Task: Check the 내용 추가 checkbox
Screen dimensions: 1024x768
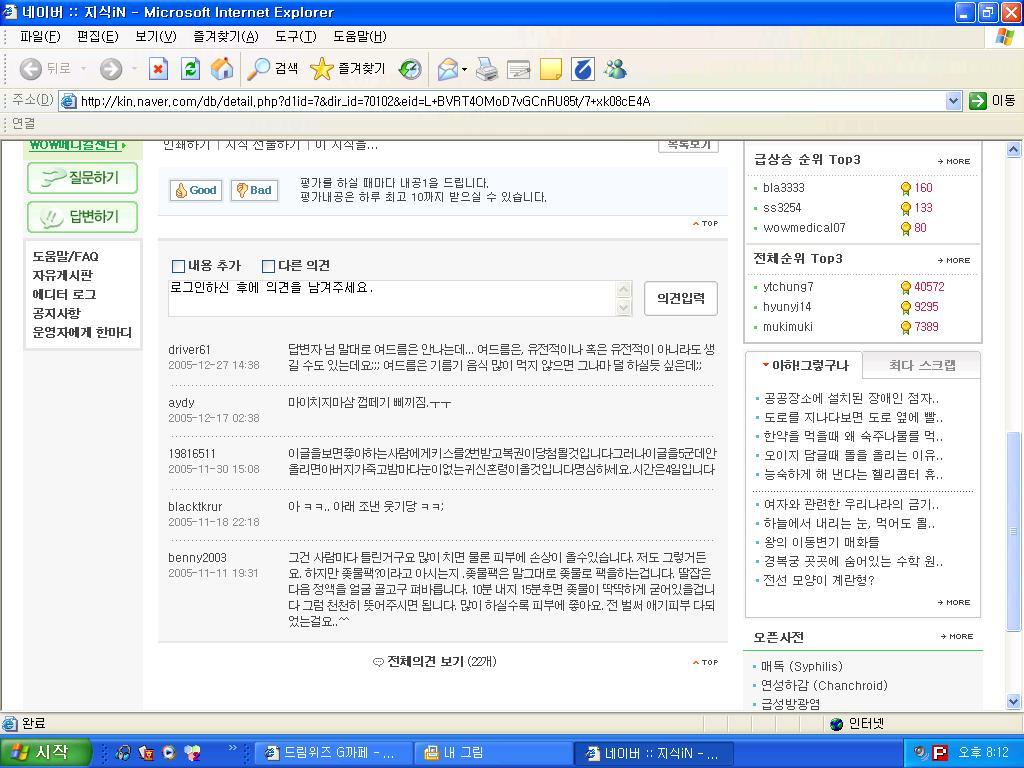Action: (x=178, y=266)
